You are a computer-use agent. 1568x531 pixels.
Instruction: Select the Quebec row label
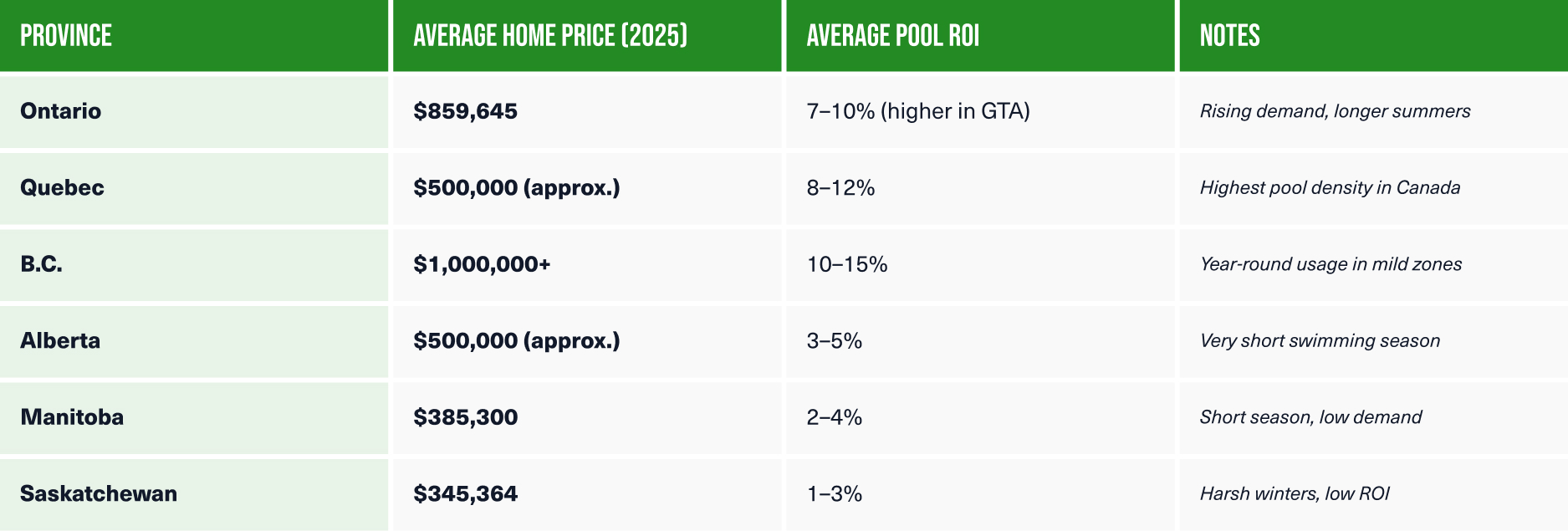tap(63, 187)
